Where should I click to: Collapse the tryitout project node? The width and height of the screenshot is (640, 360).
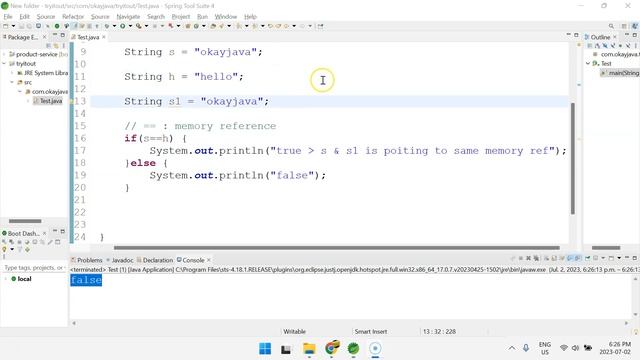coord(4,64)
